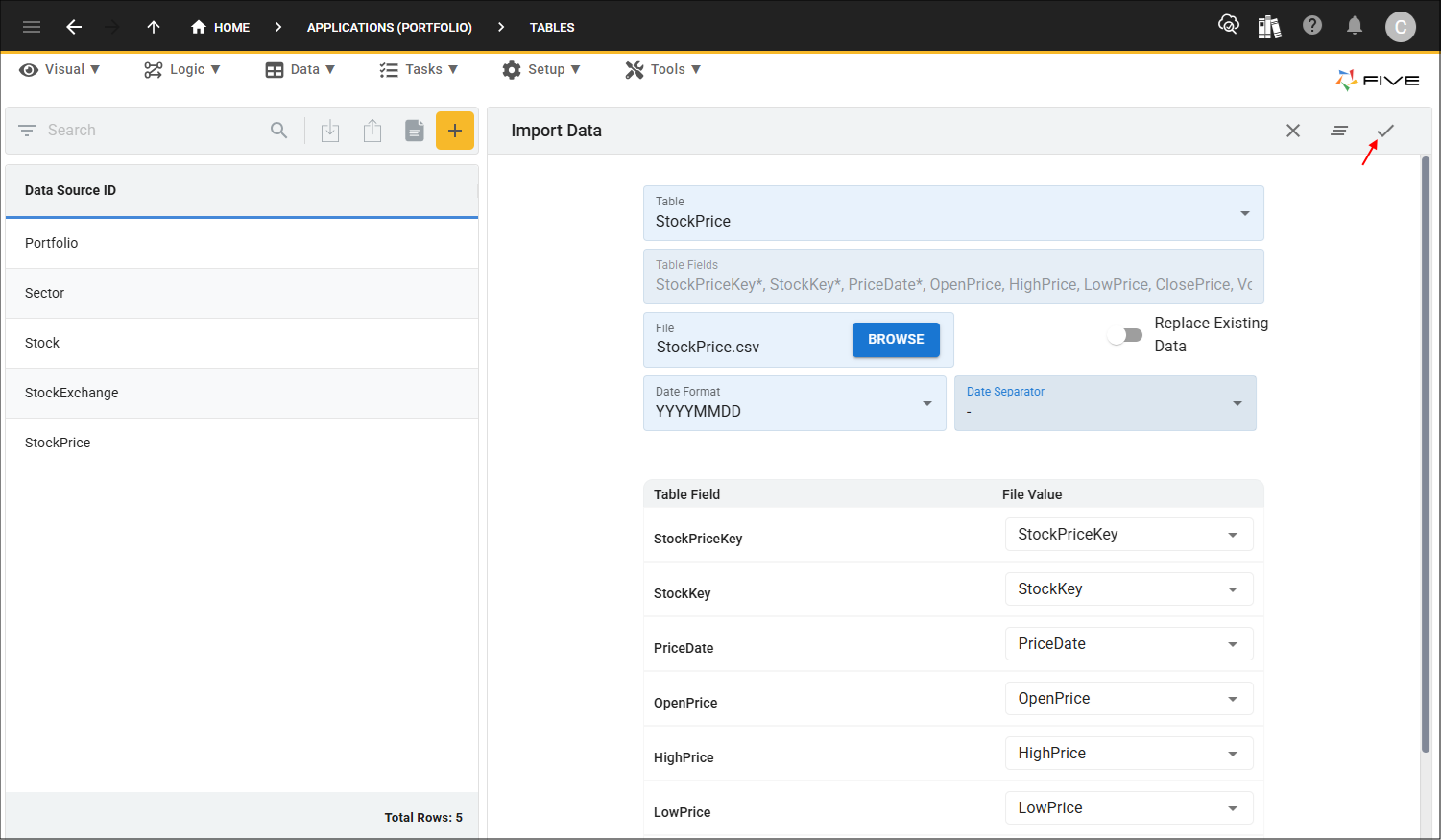Go back with the left arrow
The width and height of the screenshot is (1441, 840).
(x=74, y=27)
